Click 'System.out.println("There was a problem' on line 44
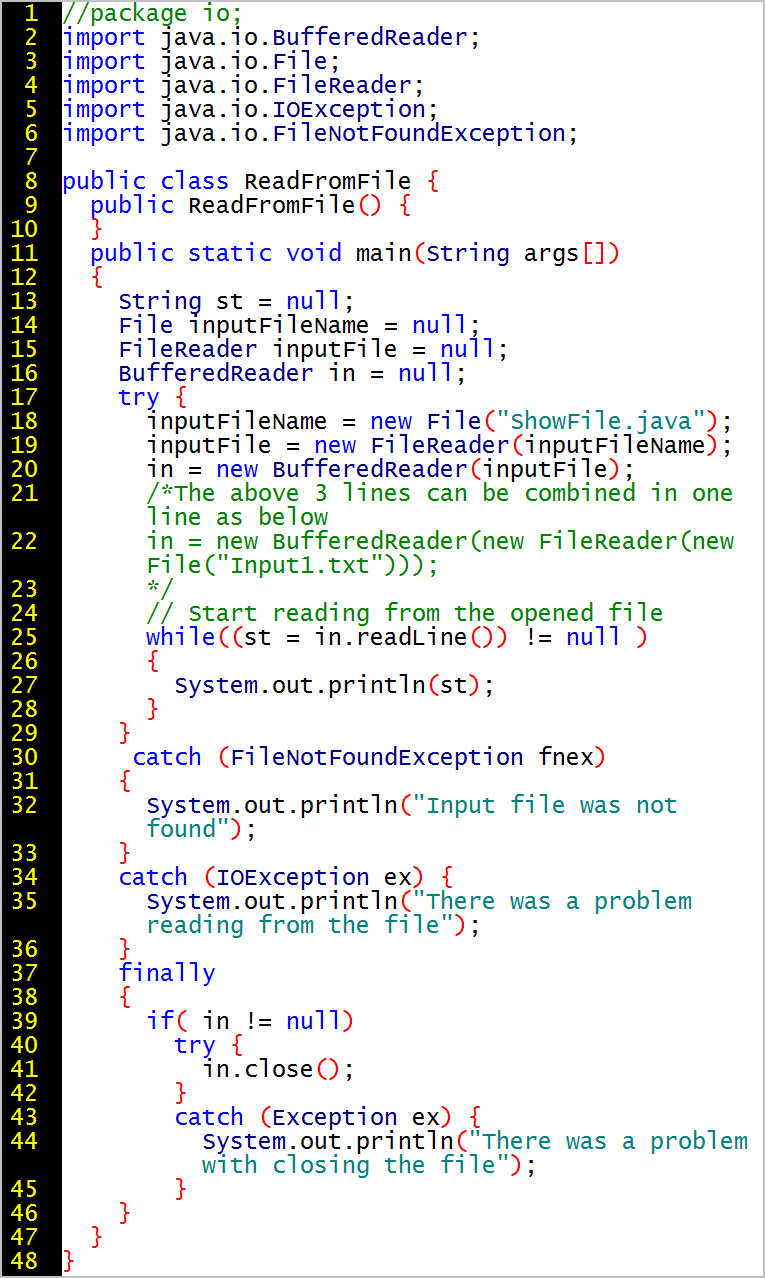Viewport: 765px width, 1278px height. 474,1142
